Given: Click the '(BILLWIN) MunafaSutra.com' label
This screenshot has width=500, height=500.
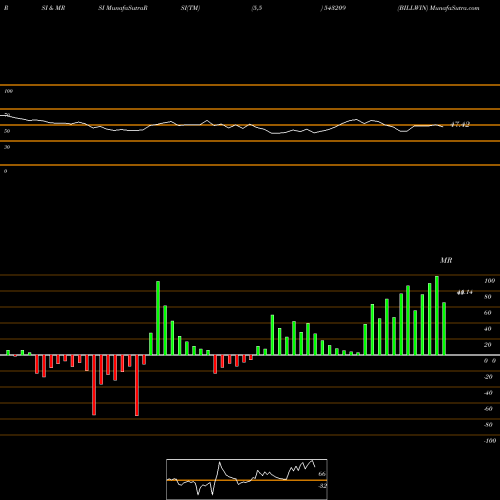Looking at the screenshot, I should (438, 8).
